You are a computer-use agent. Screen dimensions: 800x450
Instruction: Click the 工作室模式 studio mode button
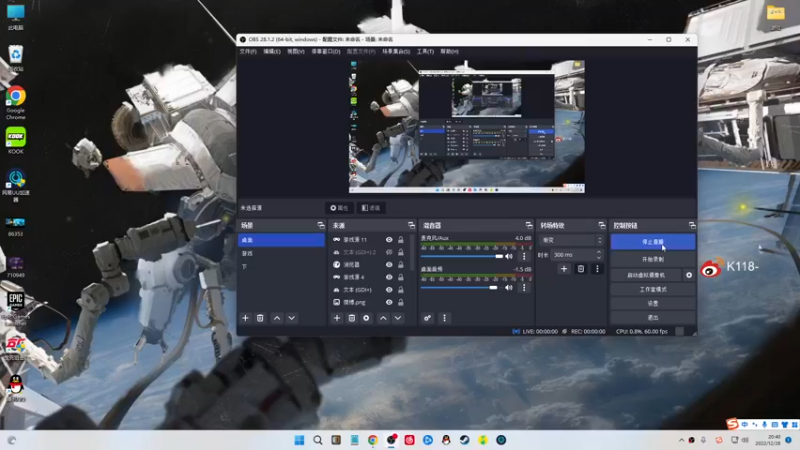coord(653,289)
